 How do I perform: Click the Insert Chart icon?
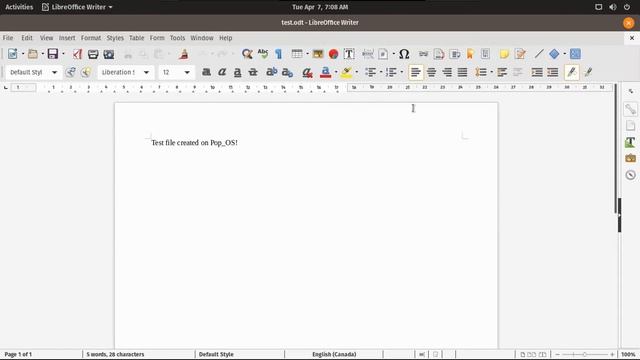(333, 54)
